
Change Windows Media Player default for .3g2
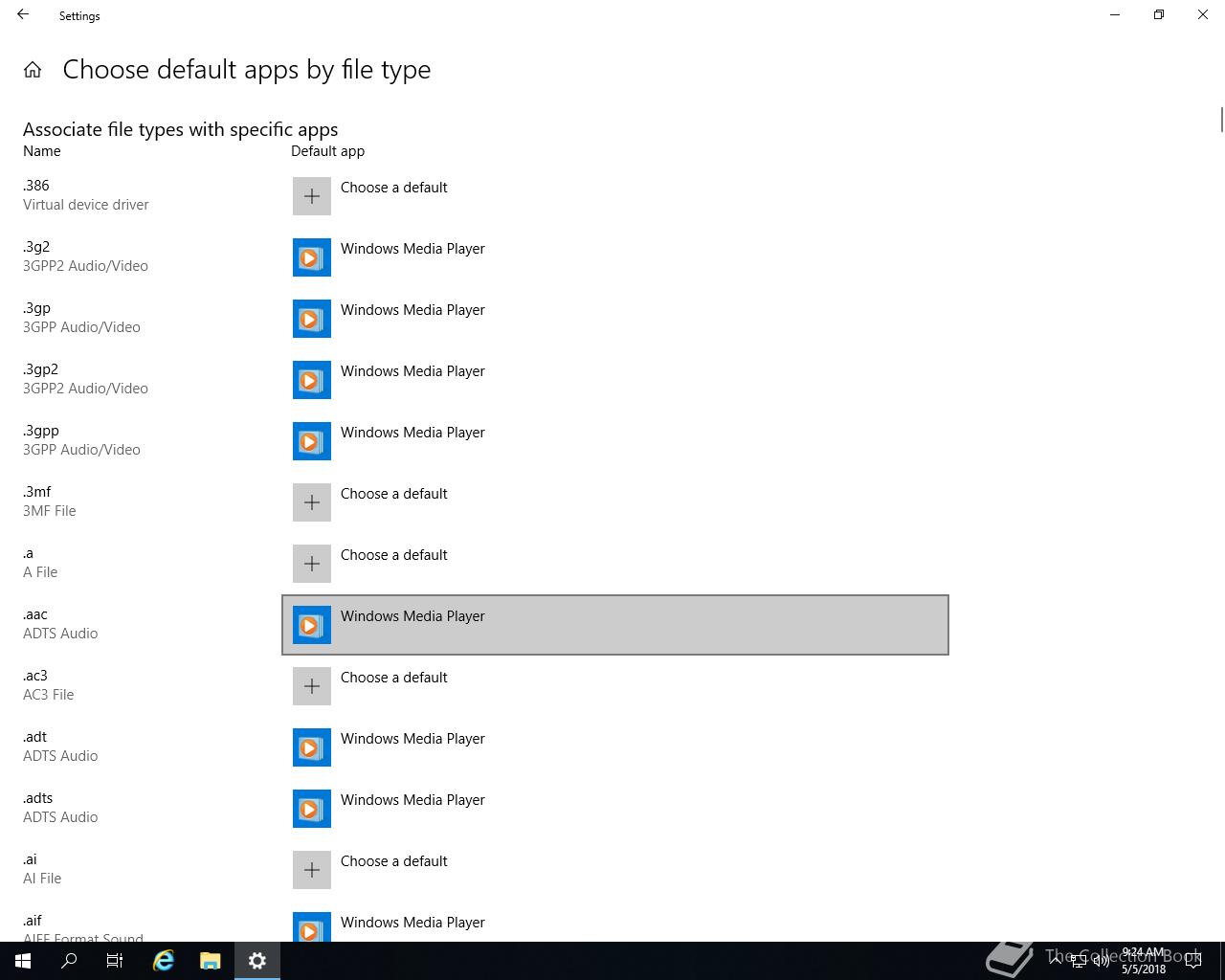tap(615, 257)
